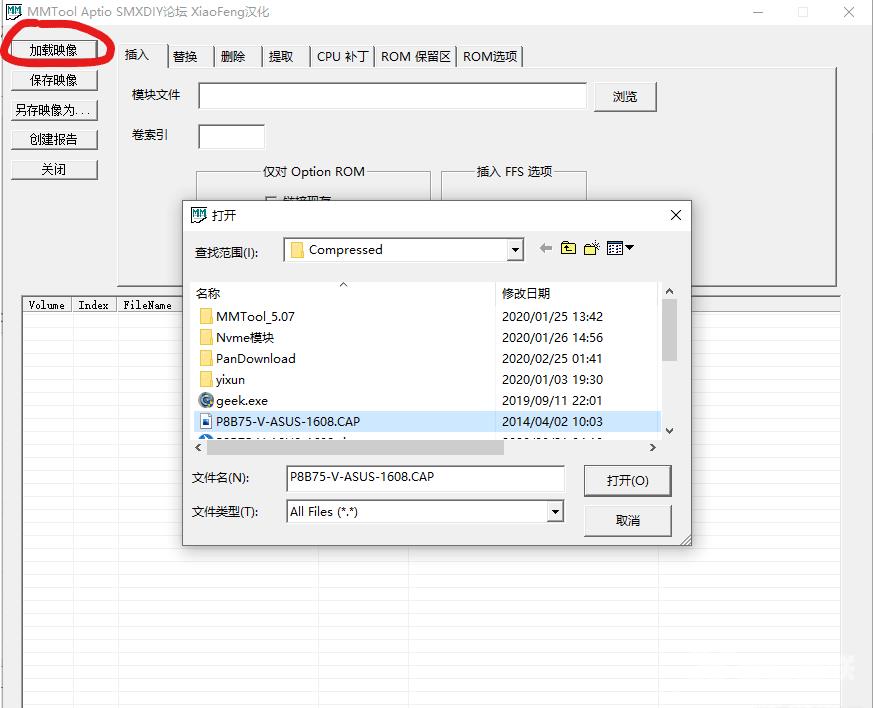Click the 加载映像 button
Screen dimensions: 873x708
[x=54, y=50]
